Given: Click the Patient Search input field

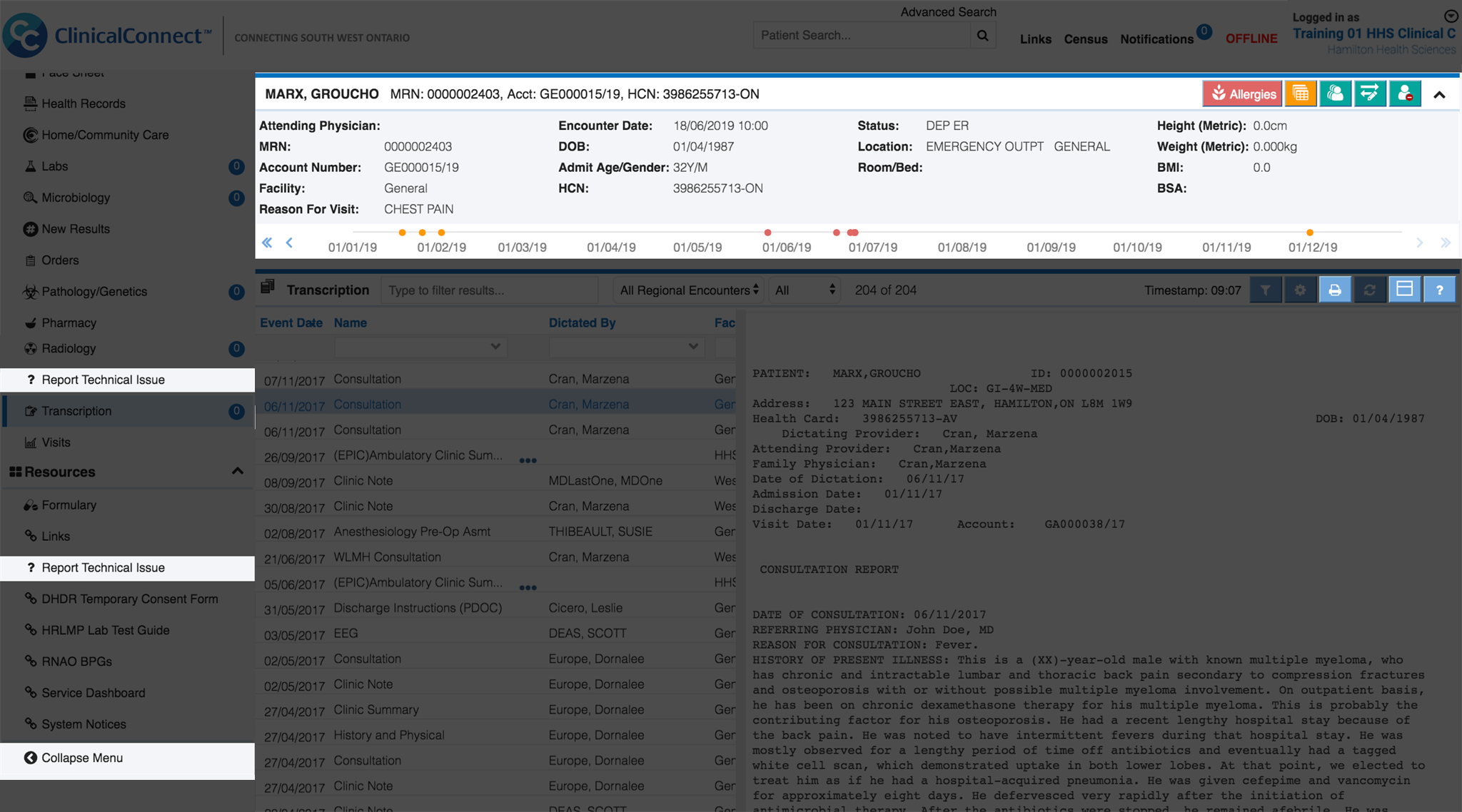Looking at the screenshot, I should coord(862,35).
